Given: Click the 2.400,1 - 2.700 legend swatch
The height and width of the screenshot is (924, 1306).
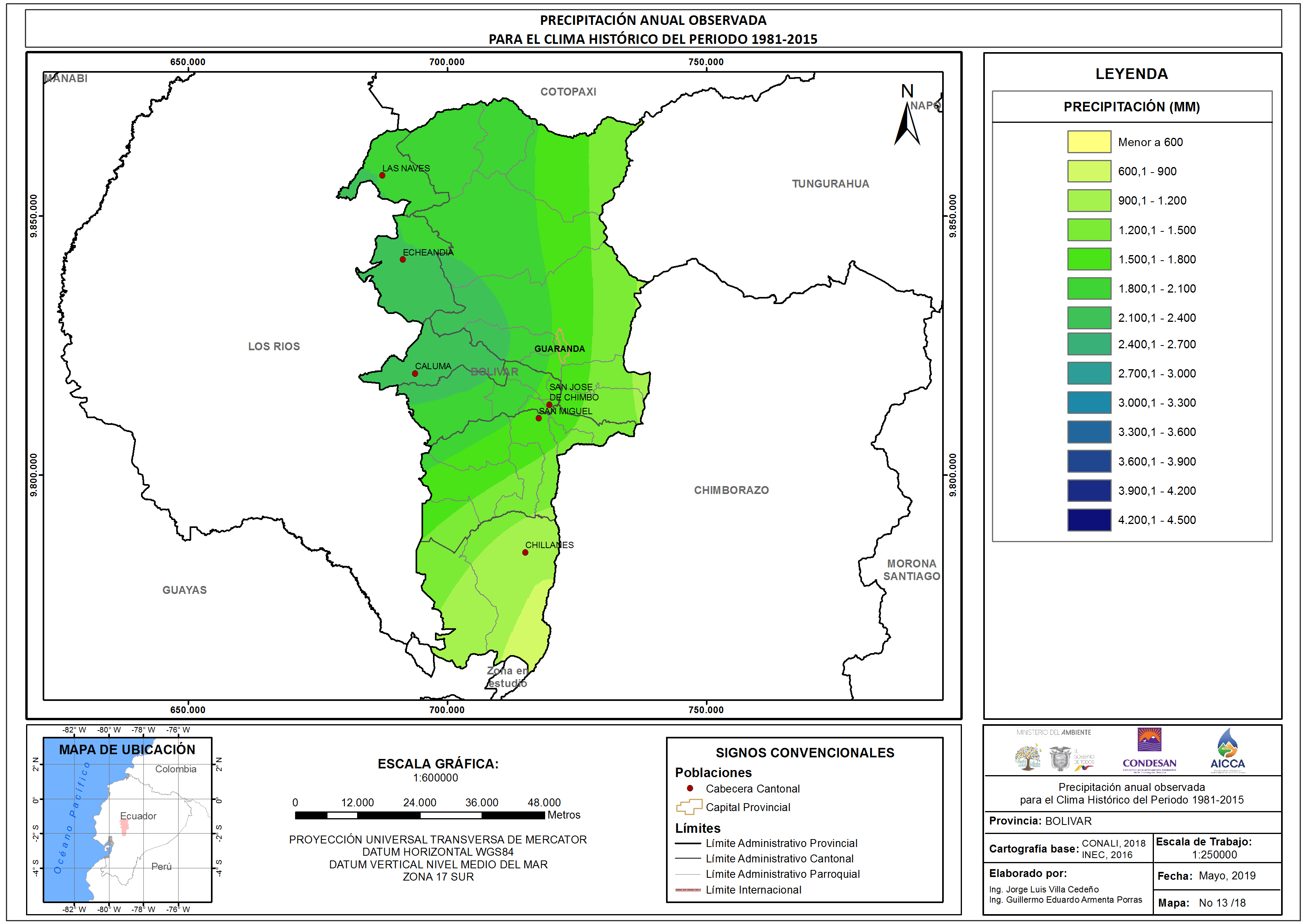Looking at the screenshot, I should (1089, 344).
